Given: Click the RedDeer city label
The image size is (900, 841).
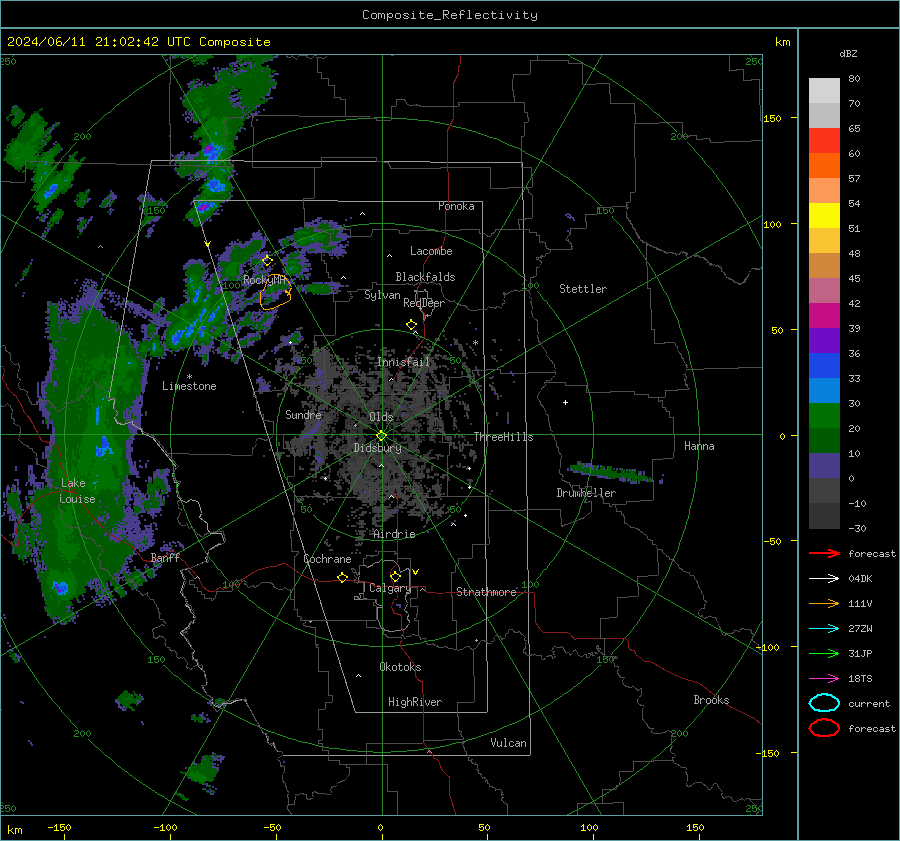Looking at the screenshot, I should tap(424, 303).
